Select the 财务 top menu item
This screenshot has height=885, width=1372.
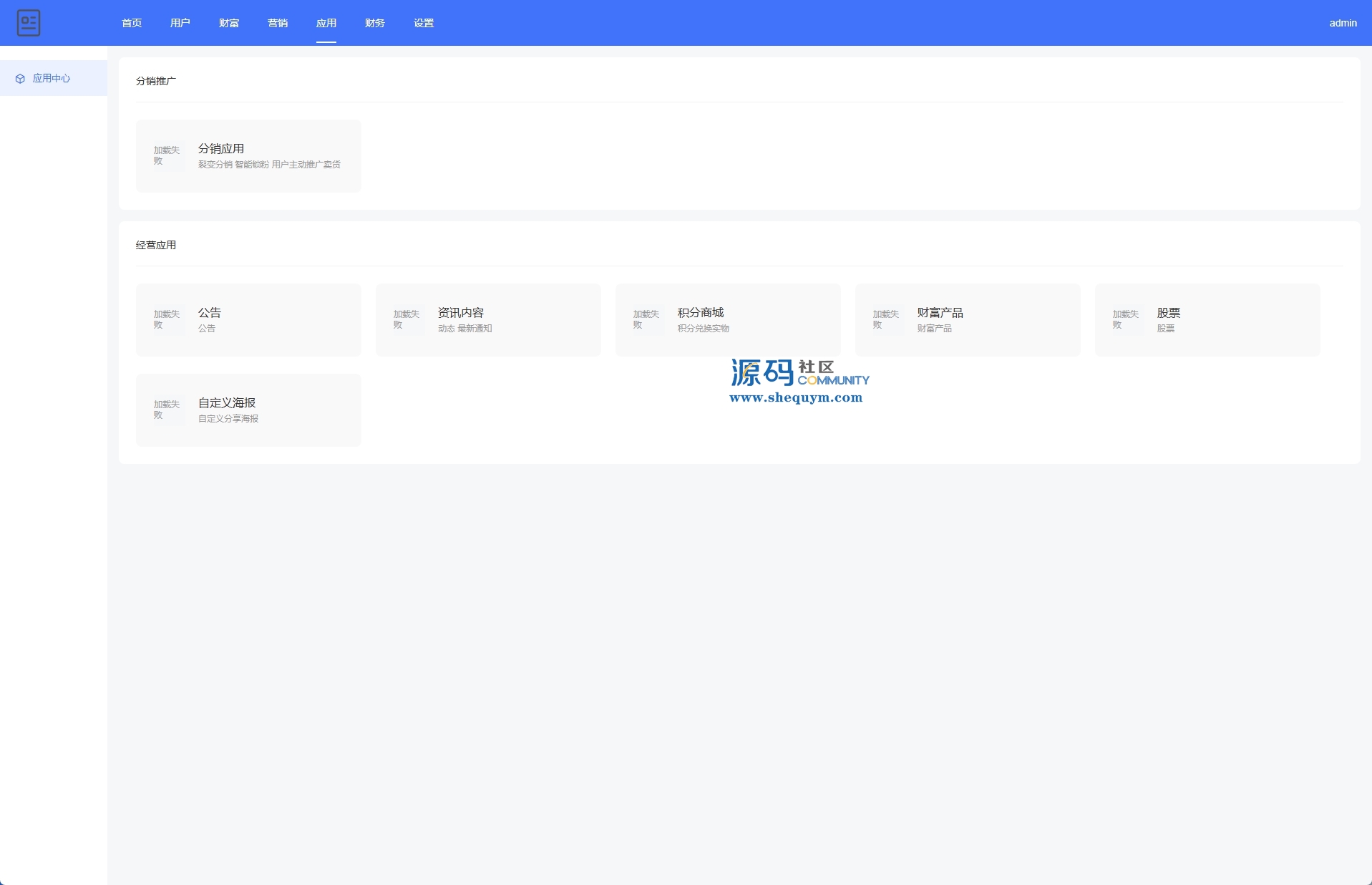point(375,23)
